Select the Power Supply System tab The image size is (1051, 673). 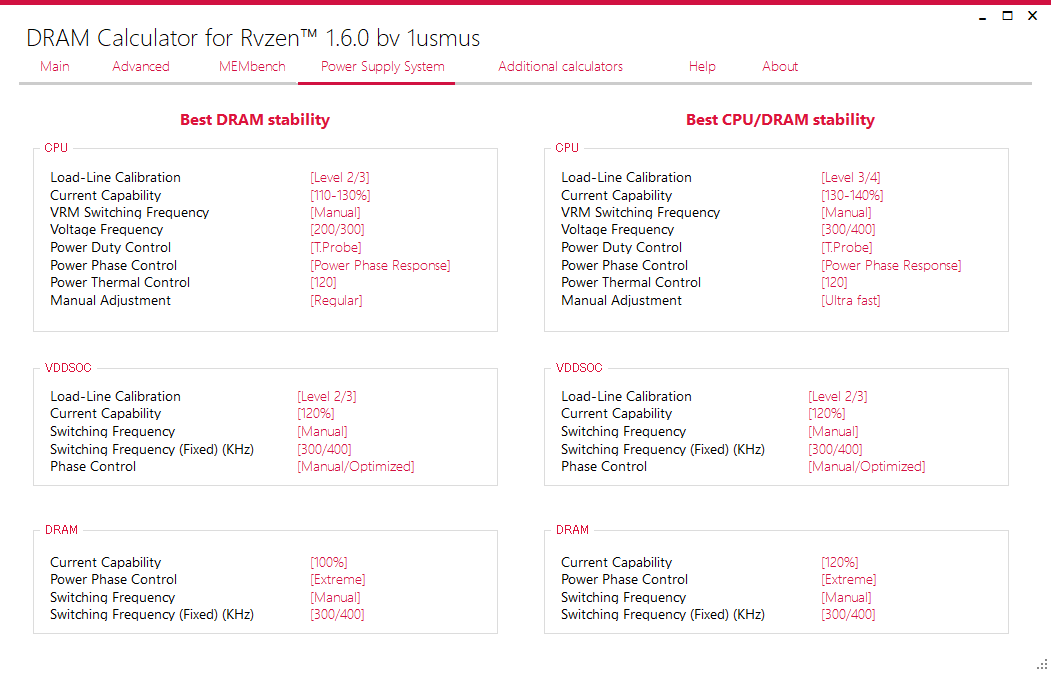coord(383,66)
